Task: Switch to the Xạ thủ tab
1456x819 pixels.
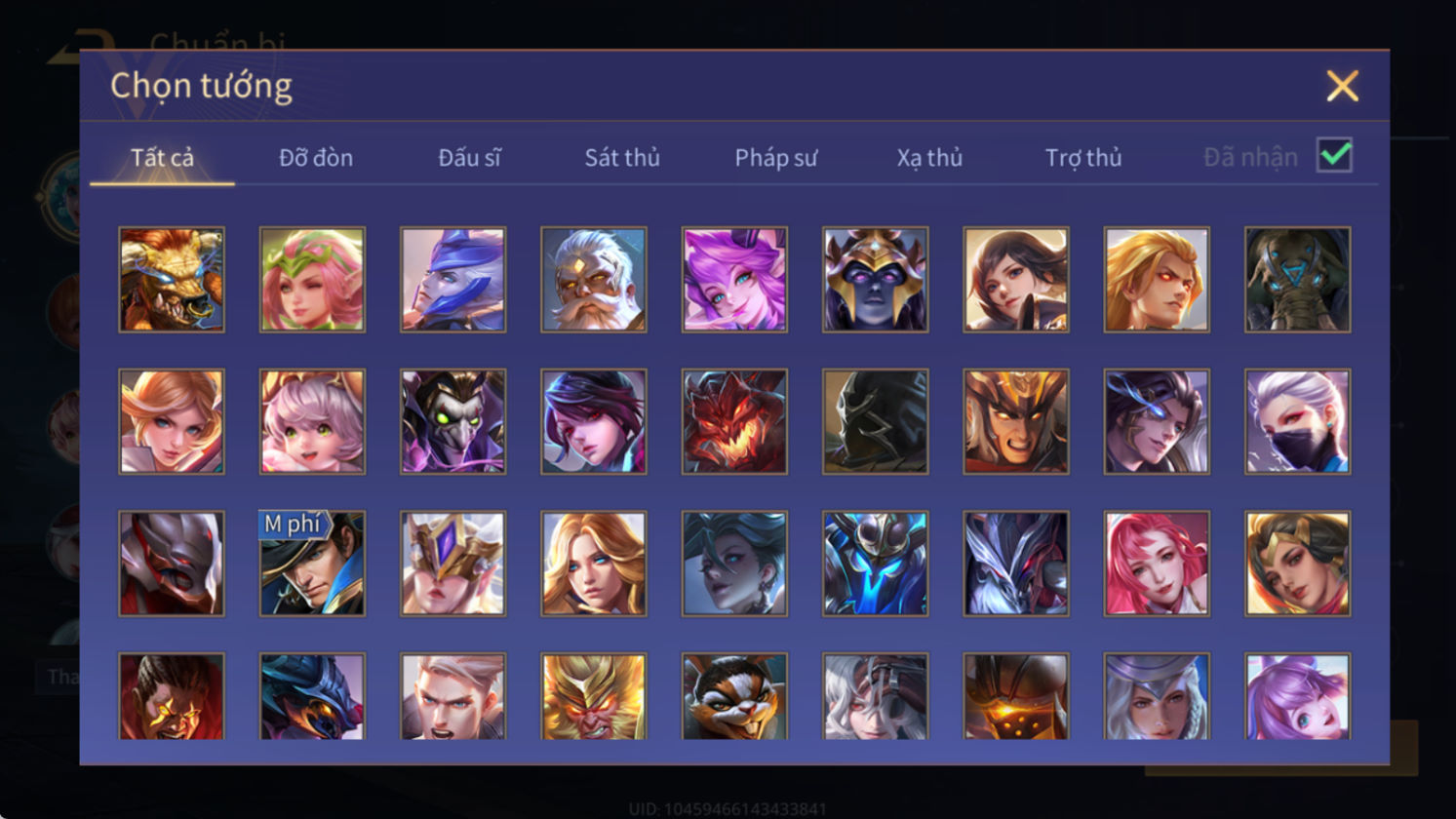Action: 929,157
